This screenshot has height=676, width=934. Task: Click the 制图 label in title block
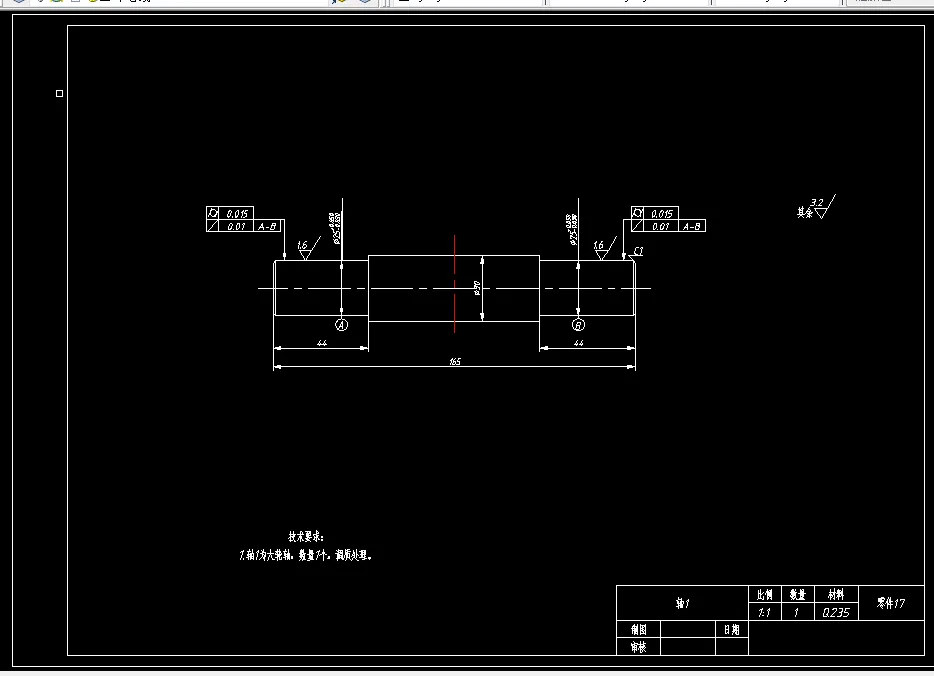(x=639, y=630)
